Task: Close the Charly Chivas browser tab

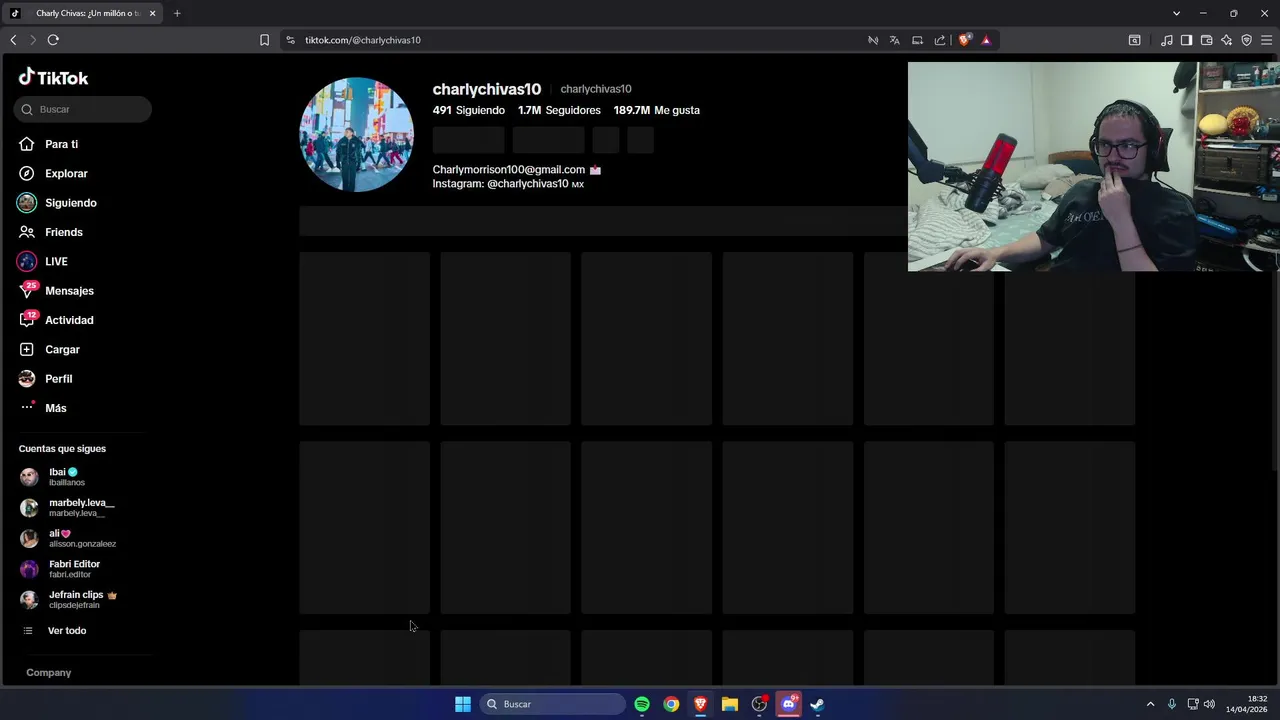Action: 152,13
